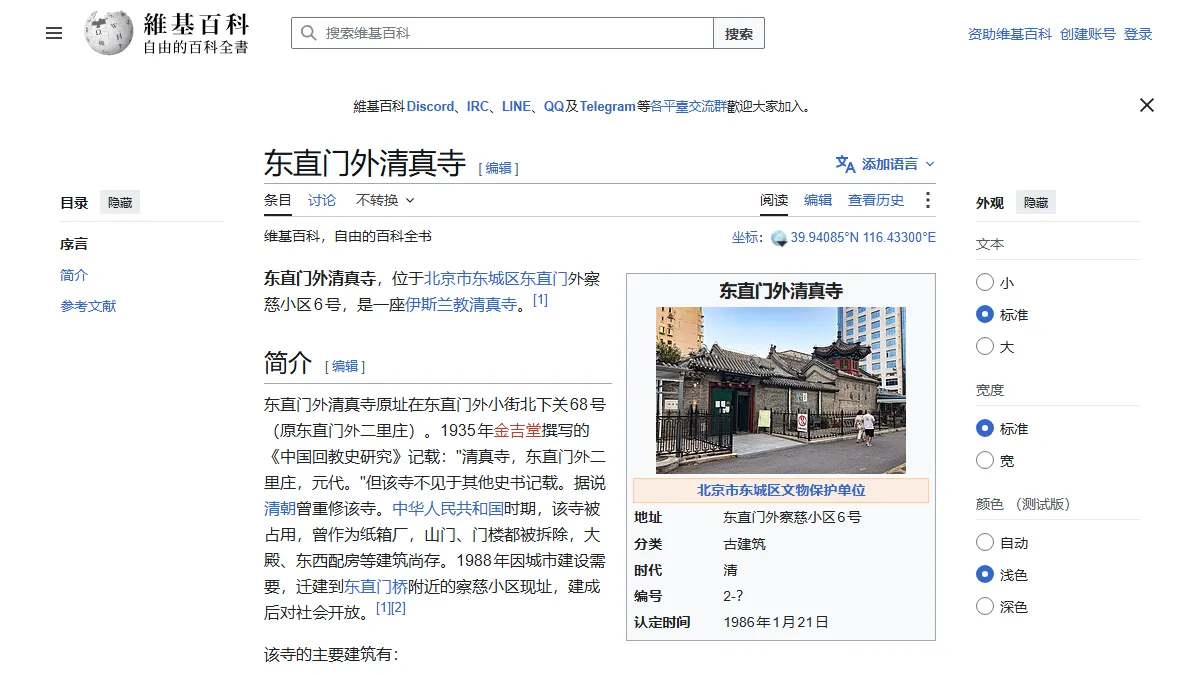Open the main hamburger menu

[x=54, y=33]
